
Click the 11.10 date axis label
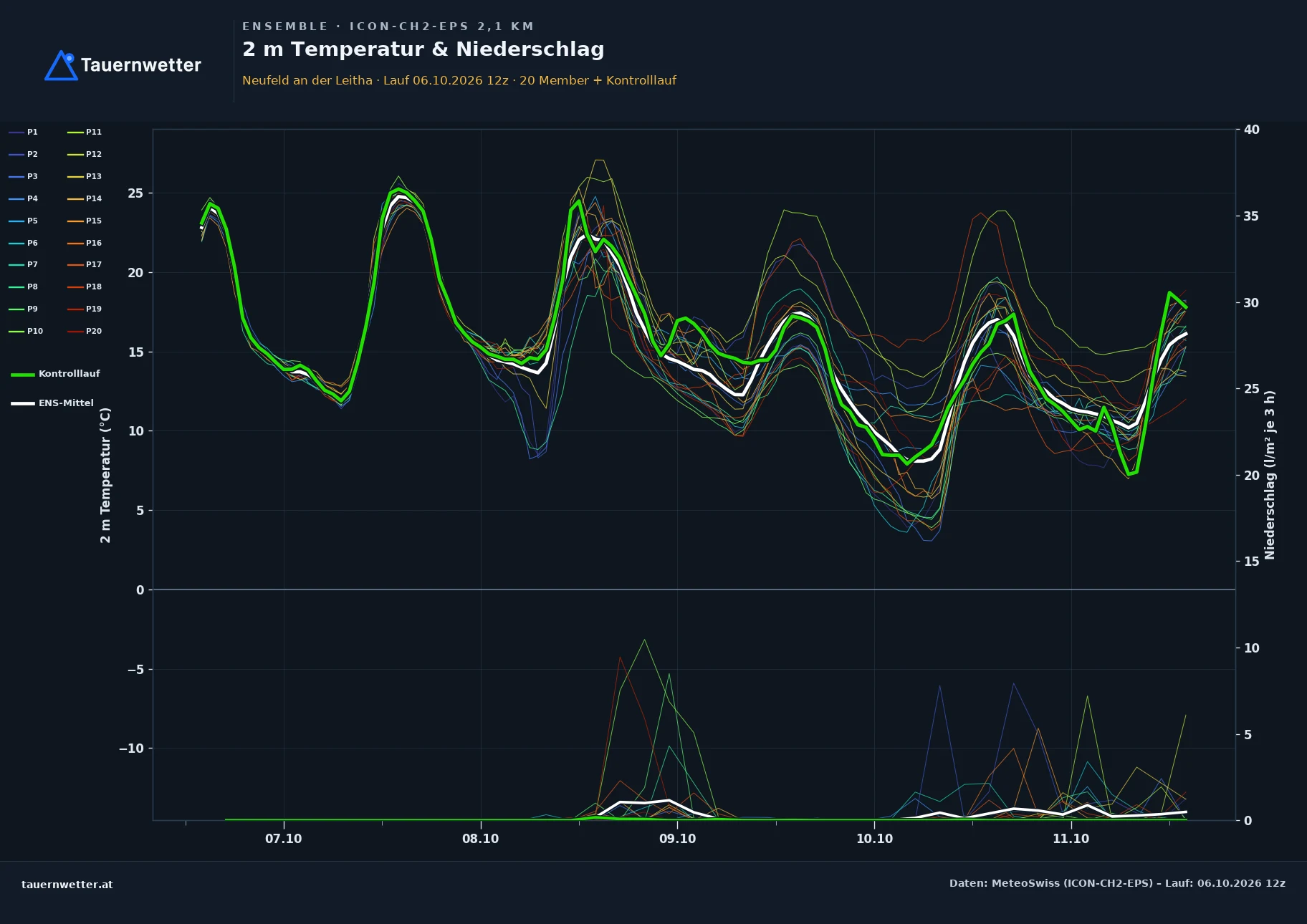1071,839
